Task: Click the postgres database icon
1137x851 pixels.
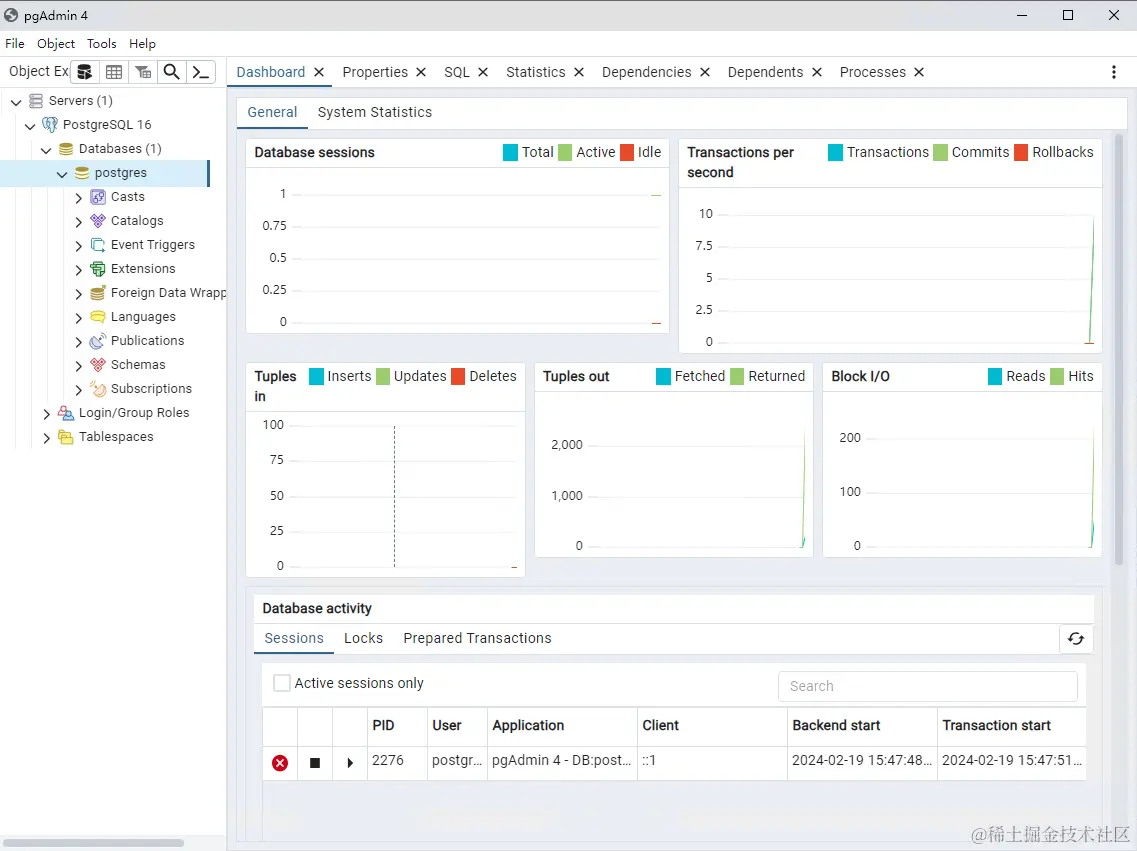Action: (82, 173)
